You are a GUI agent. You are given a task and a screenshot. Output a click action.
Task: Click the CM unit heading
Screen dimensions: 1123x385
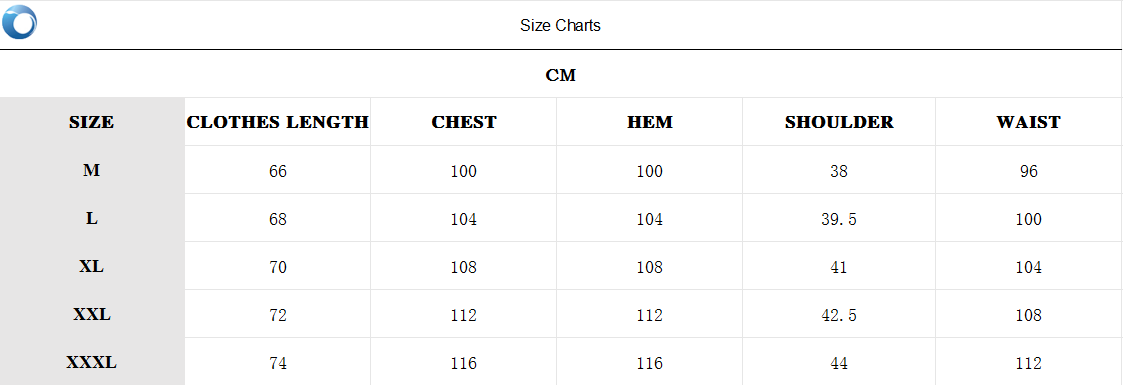click(560, 75)
